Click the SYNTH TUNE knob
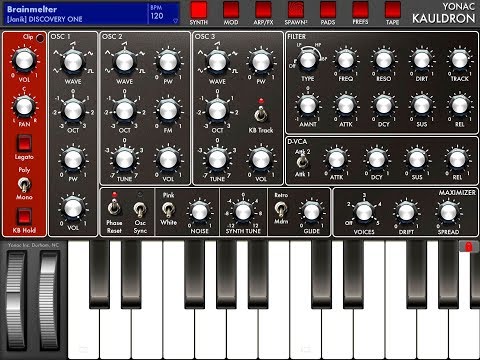480x360 pixels. pos(243,212)
